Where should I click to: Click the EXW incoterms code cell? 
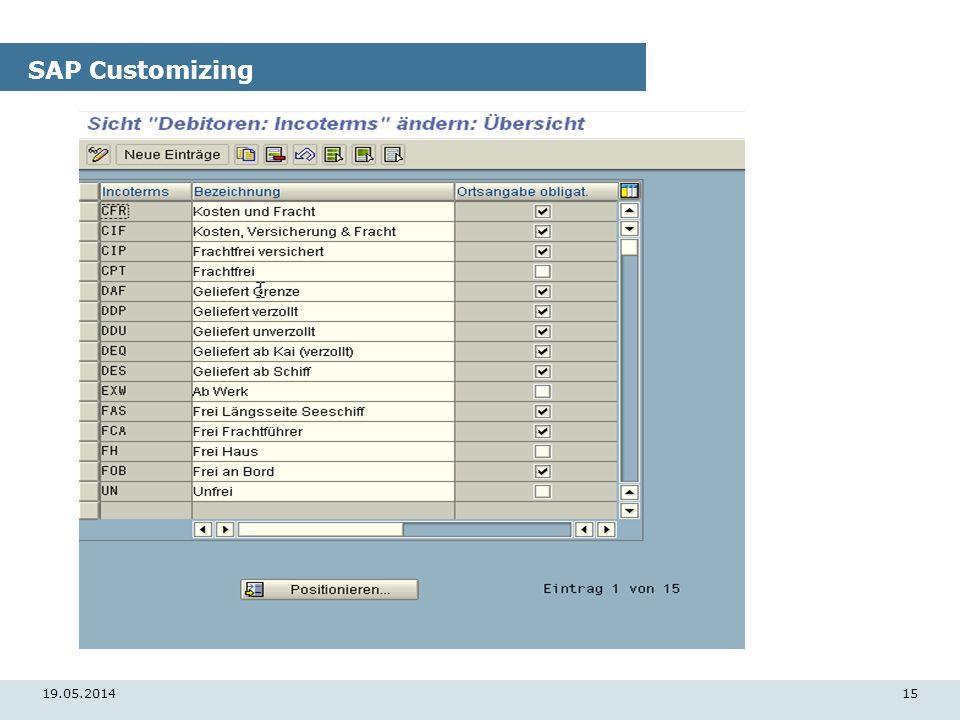146,391
